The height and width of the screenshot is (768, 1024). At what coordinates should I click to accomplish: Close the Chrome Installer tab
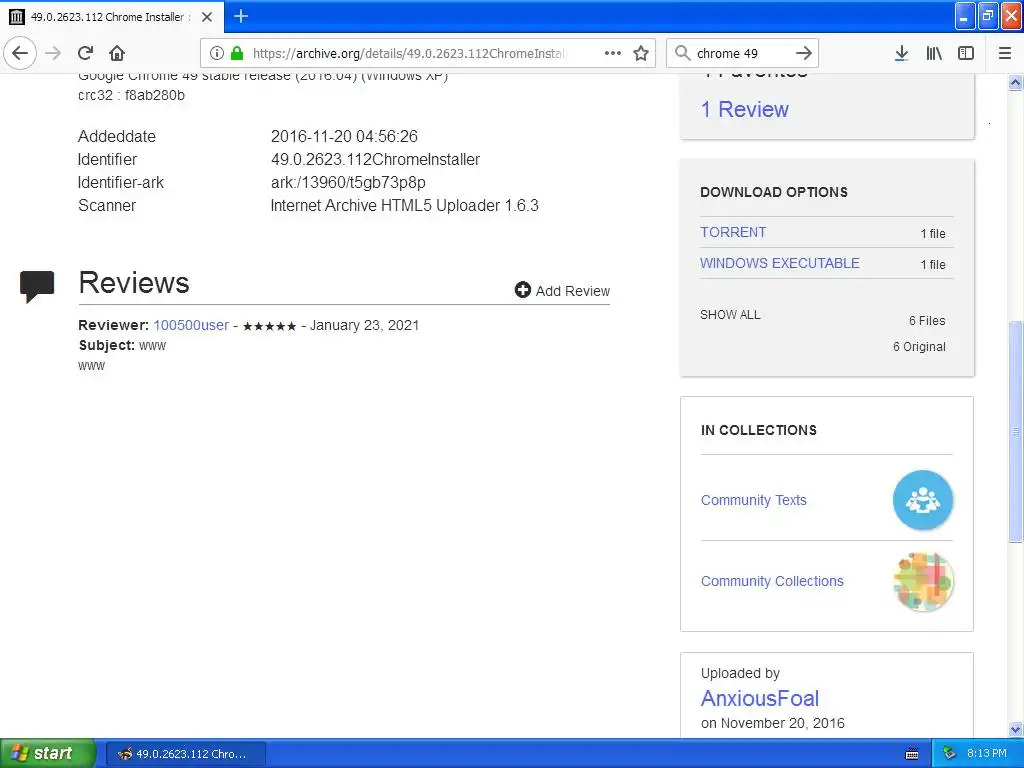[x=207, y=17]
